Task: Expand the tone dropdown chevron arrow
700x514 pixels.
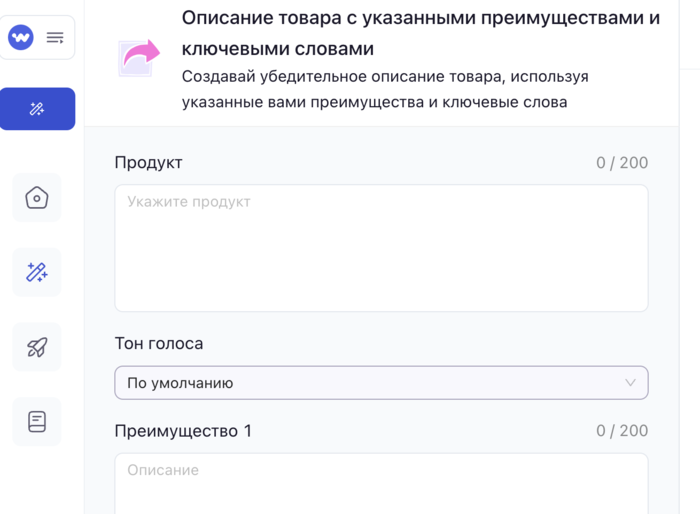Action: coord(630,383)
